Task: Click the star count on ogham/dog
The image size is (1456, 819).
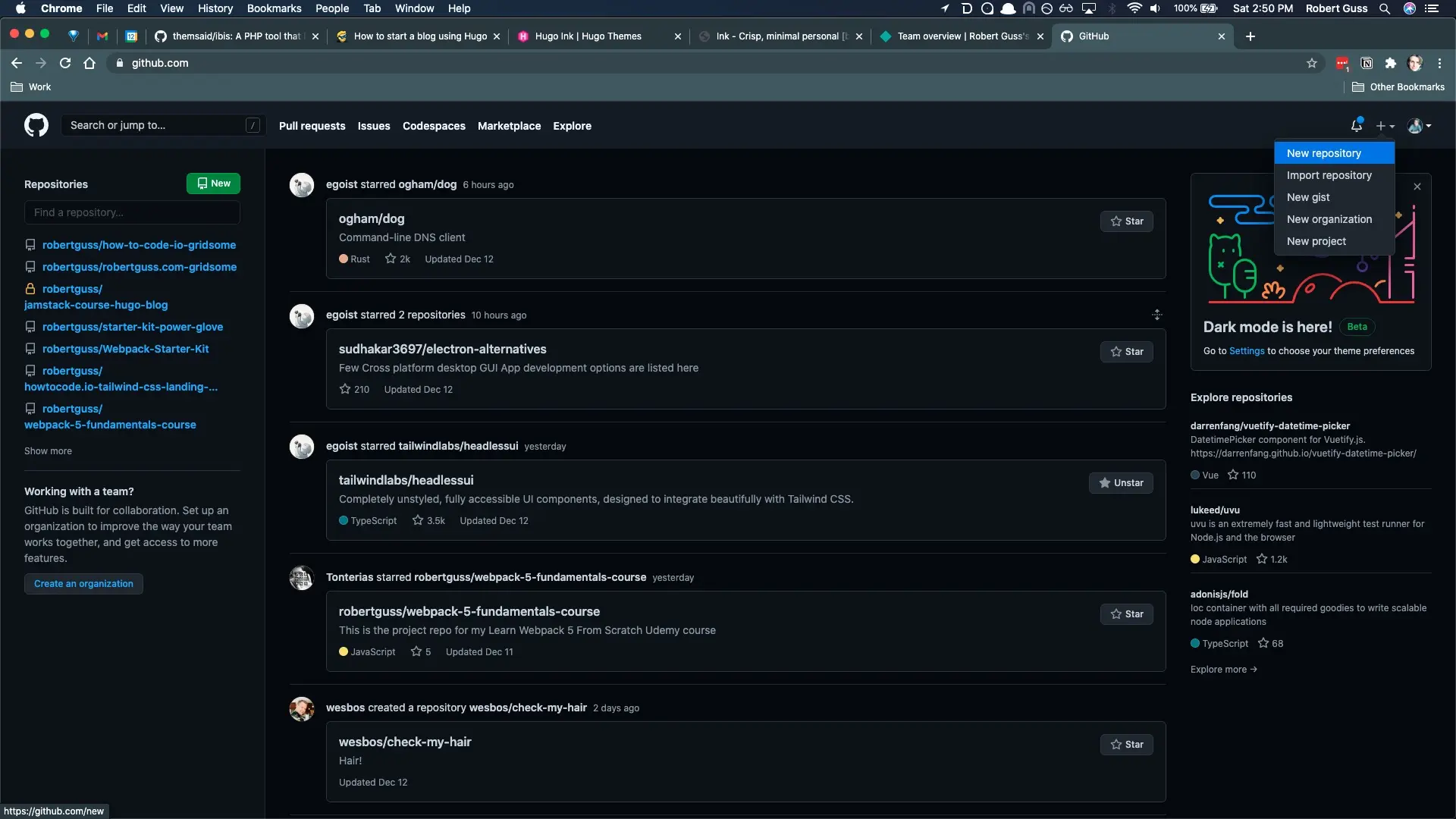Action: tap(397, 259)
